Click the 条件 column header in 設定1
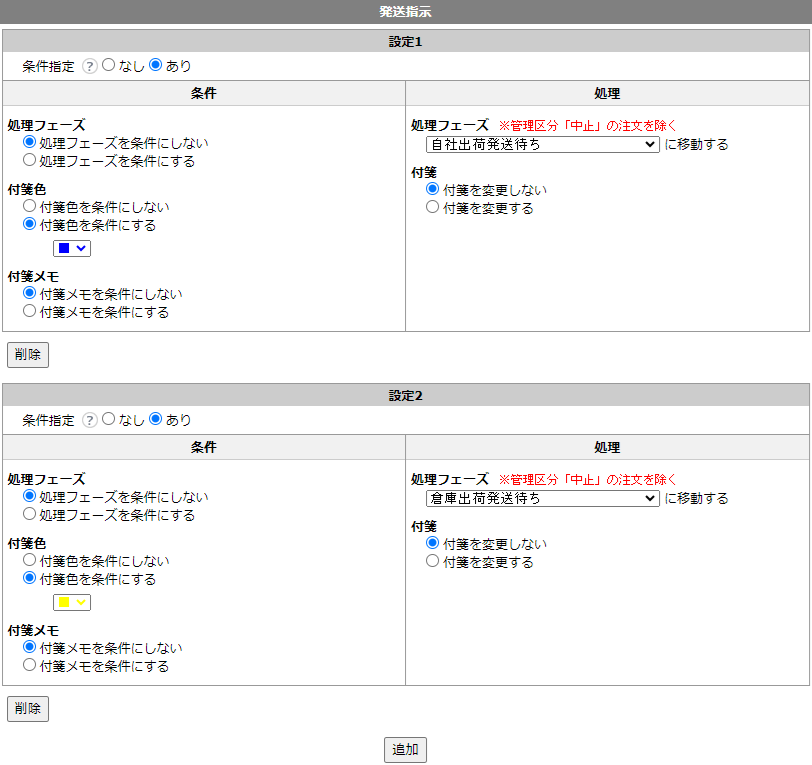 click(x=204, y=93)
